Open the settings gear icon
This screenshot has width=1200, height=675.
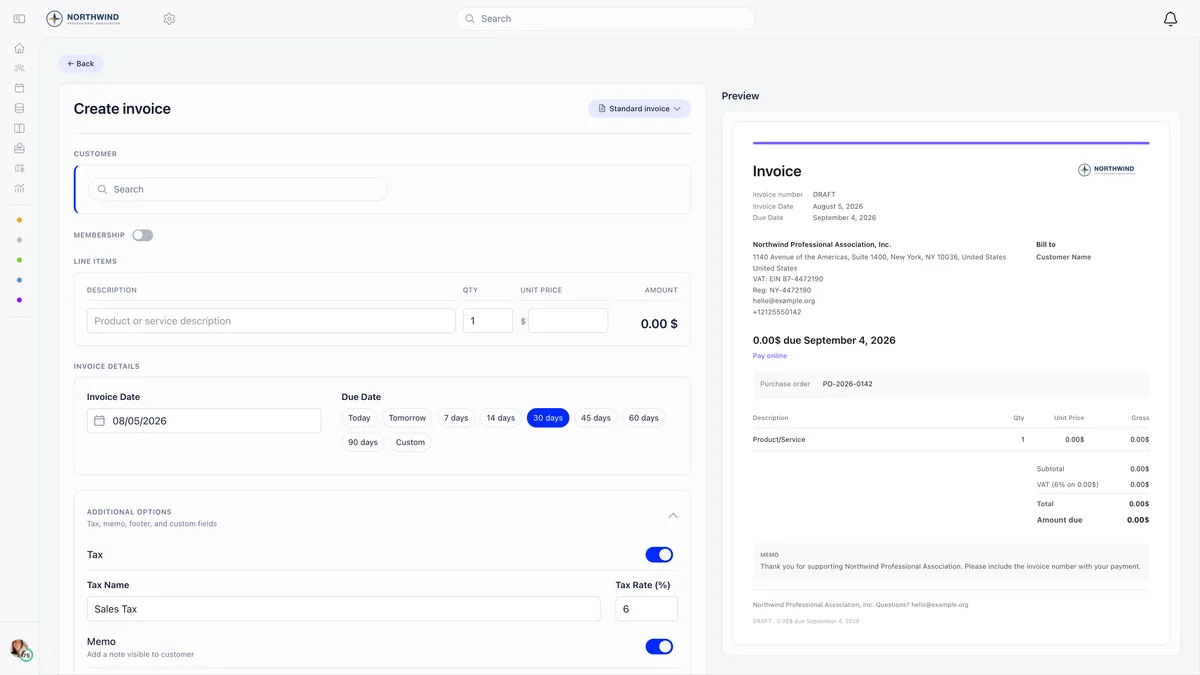point(169,19)
